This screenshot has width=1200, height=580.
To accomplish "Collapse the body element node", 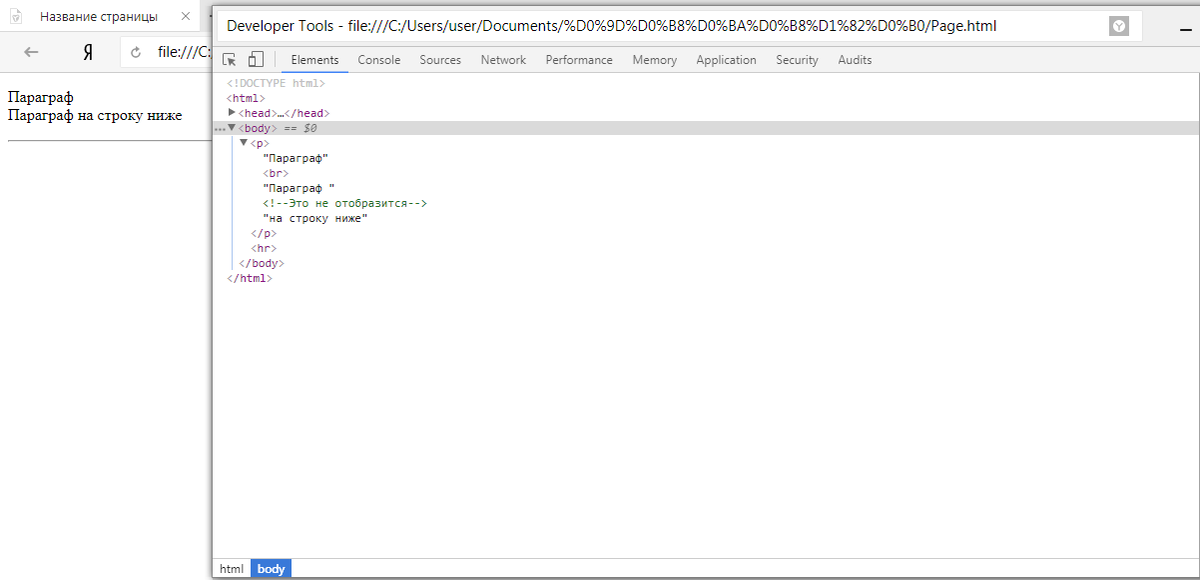I will click(232, 128).
